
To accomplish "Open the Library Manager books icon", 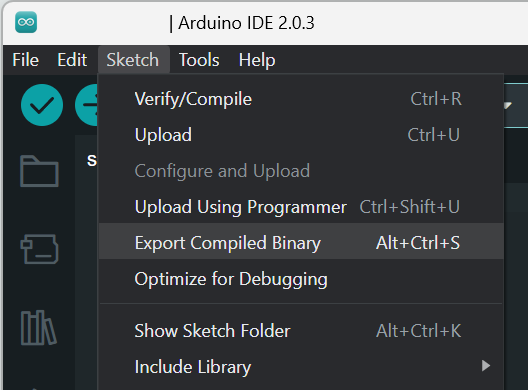I will tap(38, 327).
